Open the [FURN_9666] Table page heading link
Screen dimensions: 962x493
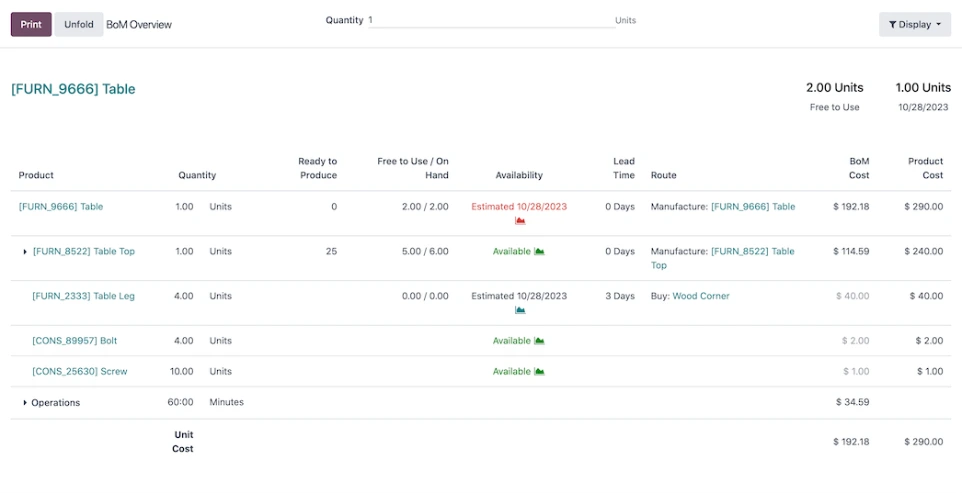pos(73,89)
